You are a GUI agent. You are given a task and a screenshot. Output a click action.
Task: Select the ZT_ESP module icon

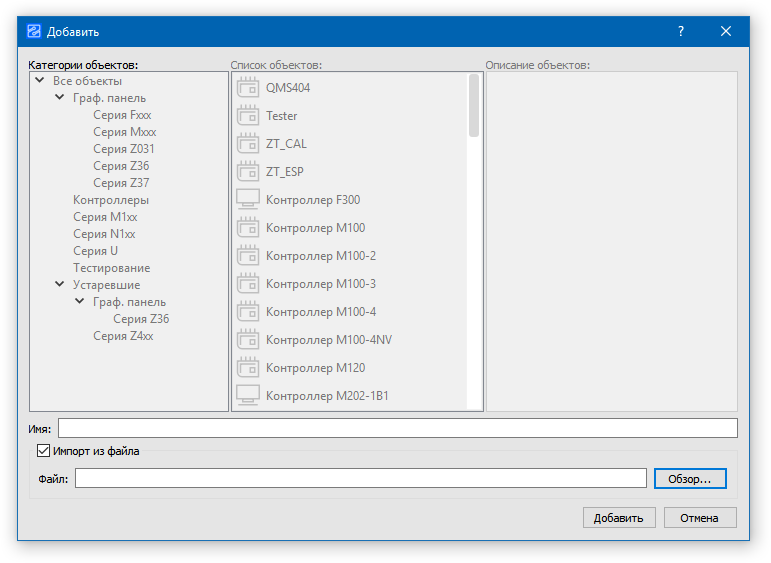[x=247, y=172]
